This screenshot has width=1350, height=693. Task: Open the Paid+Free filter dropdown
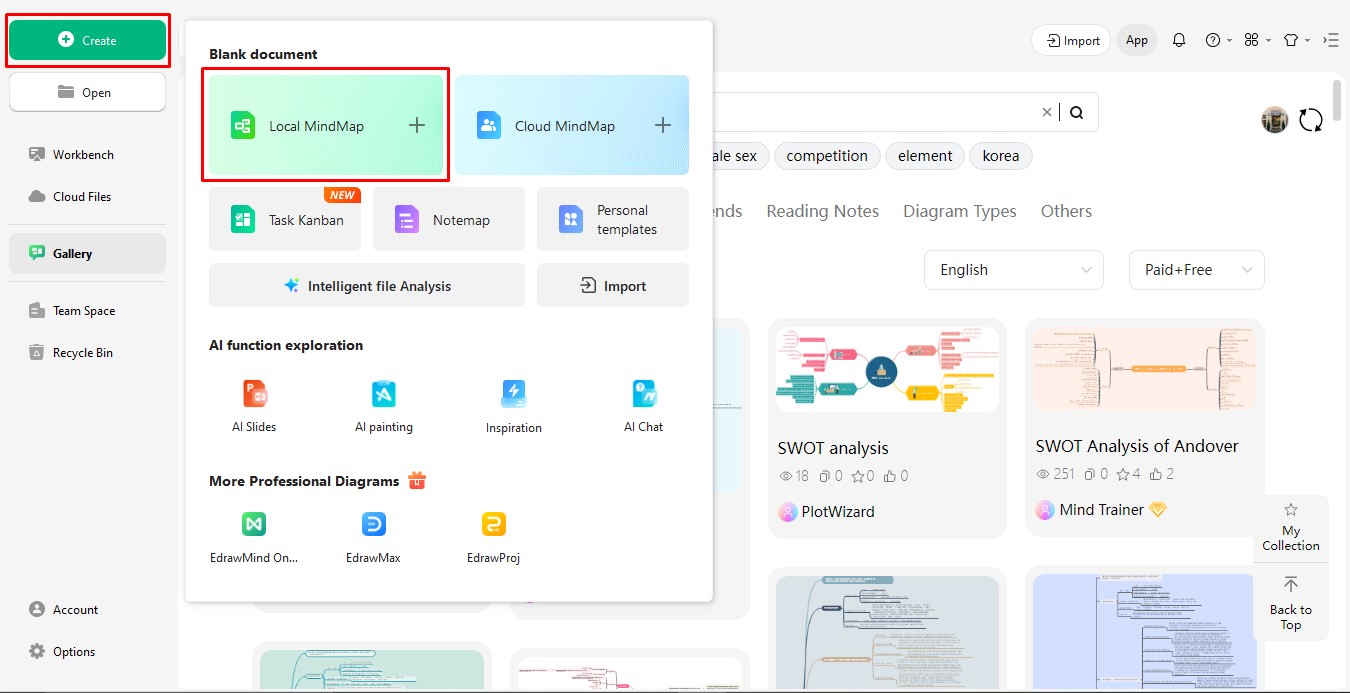point(1197,270)
